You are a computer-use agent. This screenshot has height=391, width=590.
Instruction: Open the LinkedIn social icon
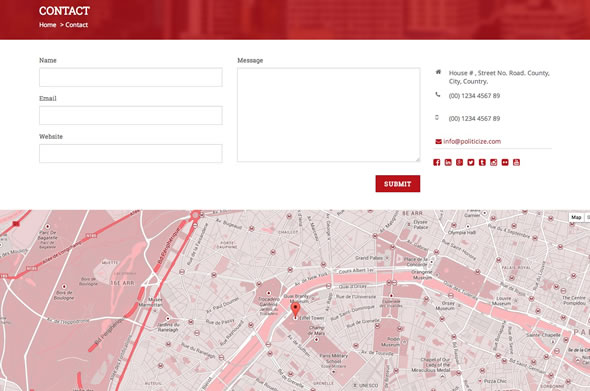[448, 162]
